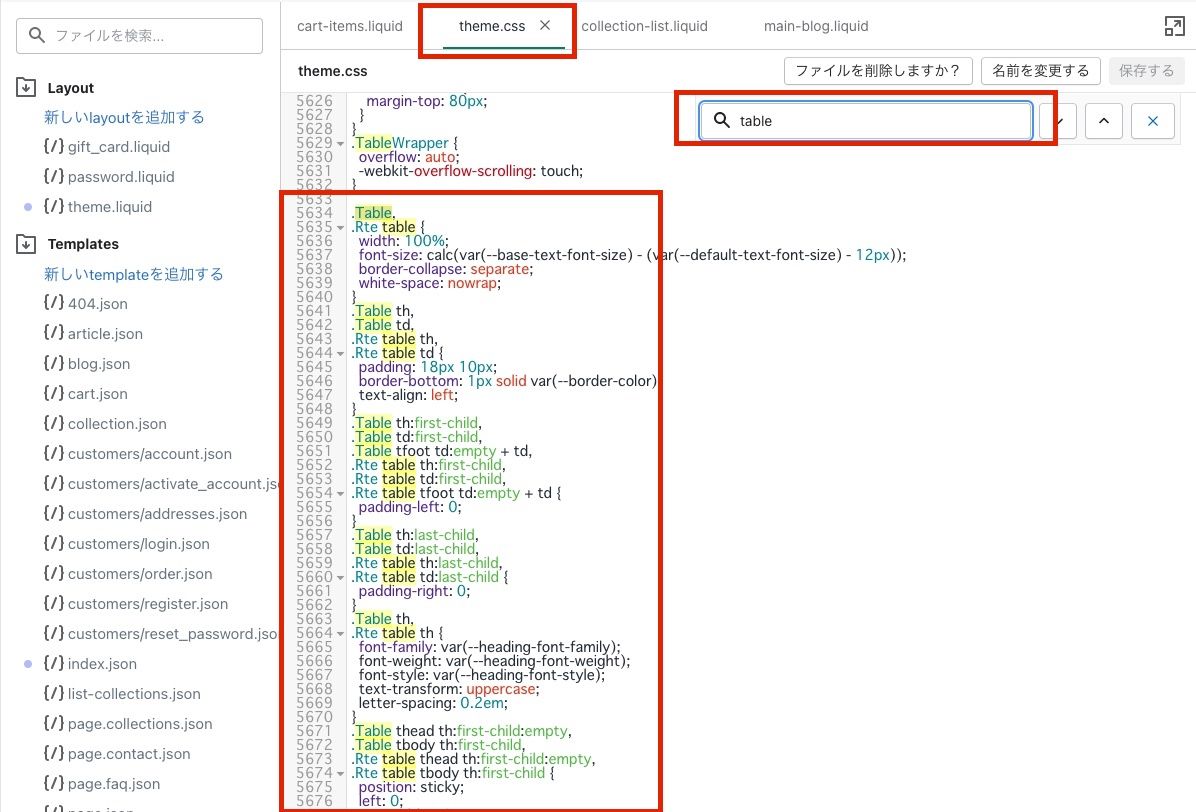Click 新しいlayoutを追加する link

point(124,117)
